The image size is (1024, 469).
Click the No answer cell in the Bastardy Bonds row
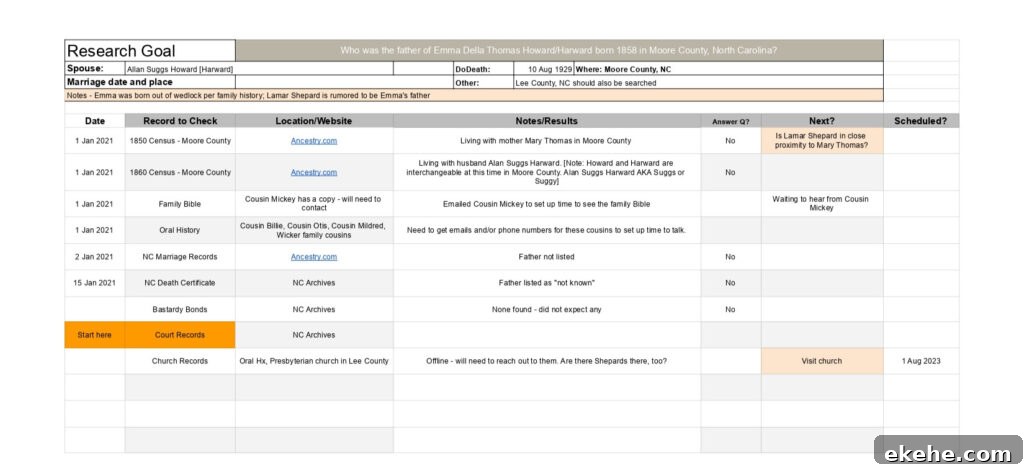pyautogui.click(x=731, y=309)
